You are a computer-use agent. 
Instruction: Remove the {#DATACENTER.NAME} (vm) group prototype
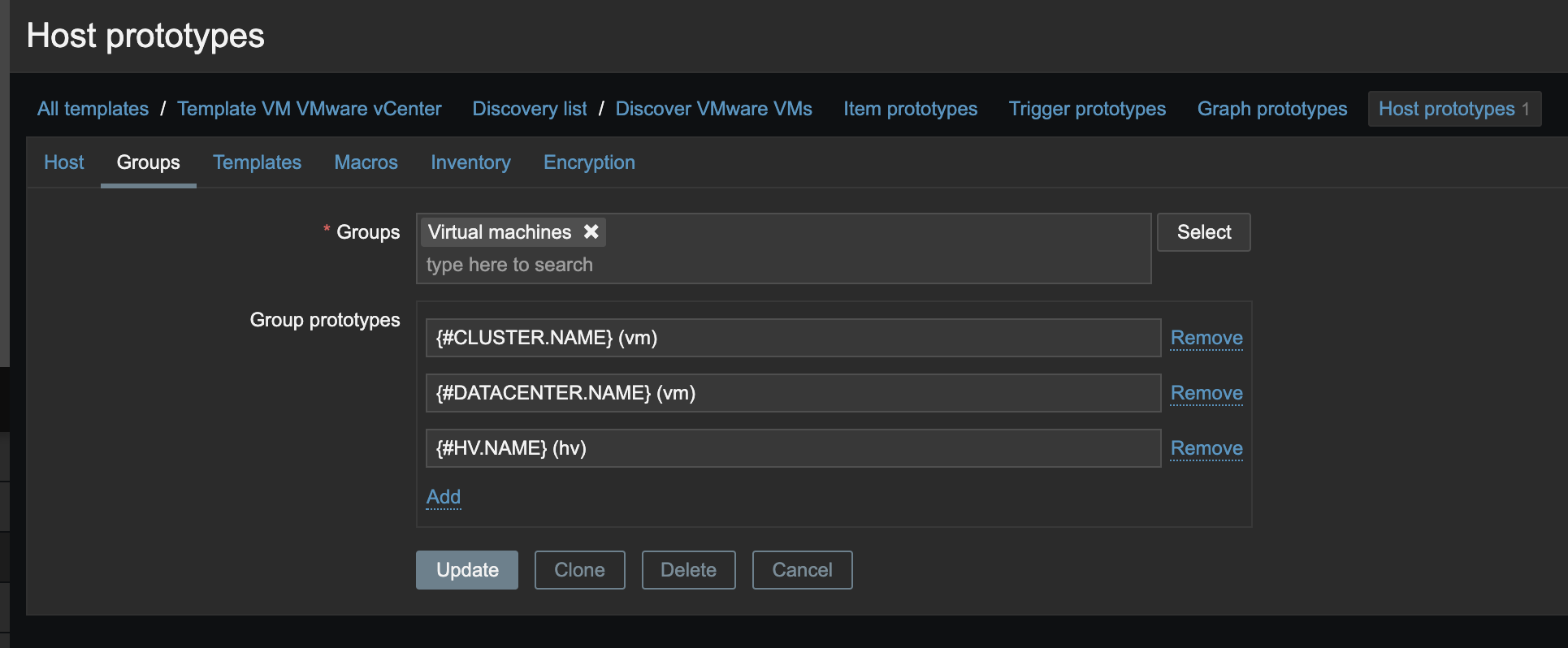click(1206, 393)
